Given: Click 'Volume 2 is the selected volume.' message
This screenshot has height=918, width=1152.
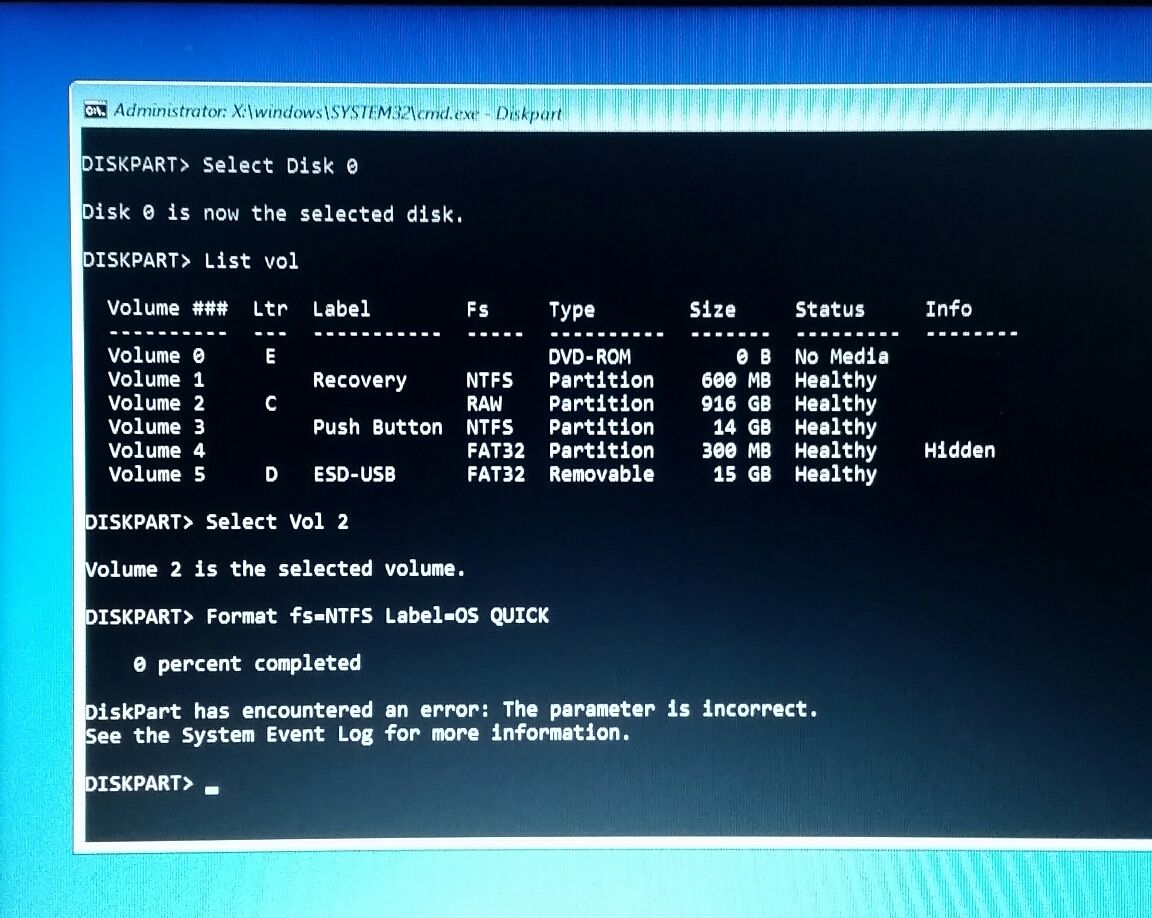Looking at the screenshot, I should tap(275, 568).
